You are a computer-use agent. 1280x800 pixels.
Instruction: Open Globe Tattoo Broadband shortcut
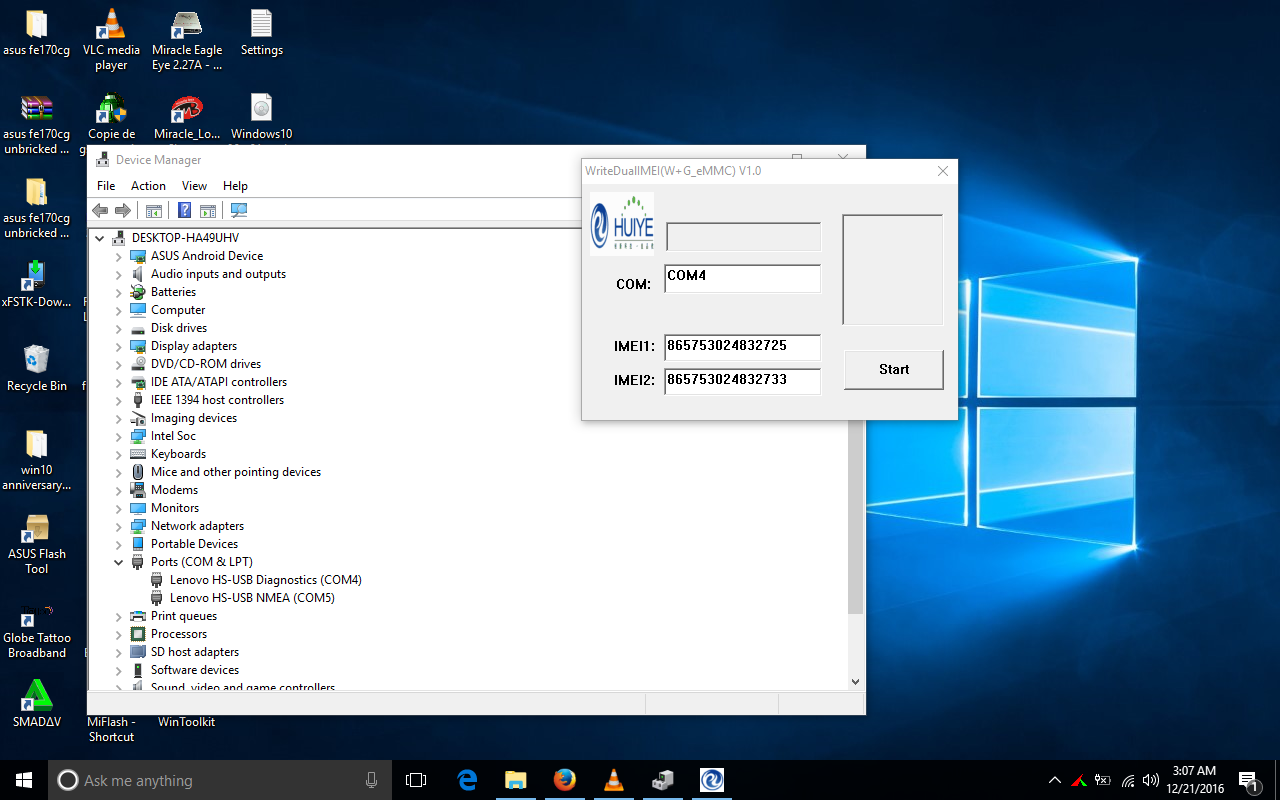pyautogui.click(x=37, y=630)
